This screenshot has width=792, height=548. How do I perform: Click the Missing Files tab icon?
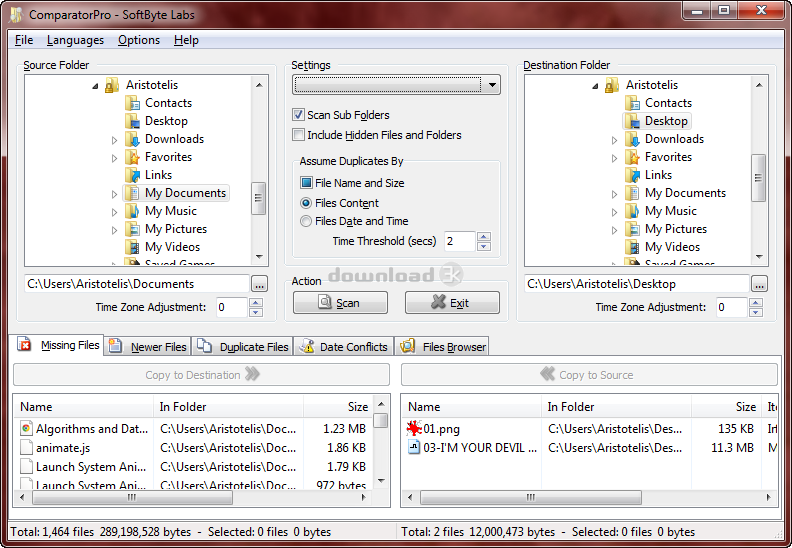[24, 344]
